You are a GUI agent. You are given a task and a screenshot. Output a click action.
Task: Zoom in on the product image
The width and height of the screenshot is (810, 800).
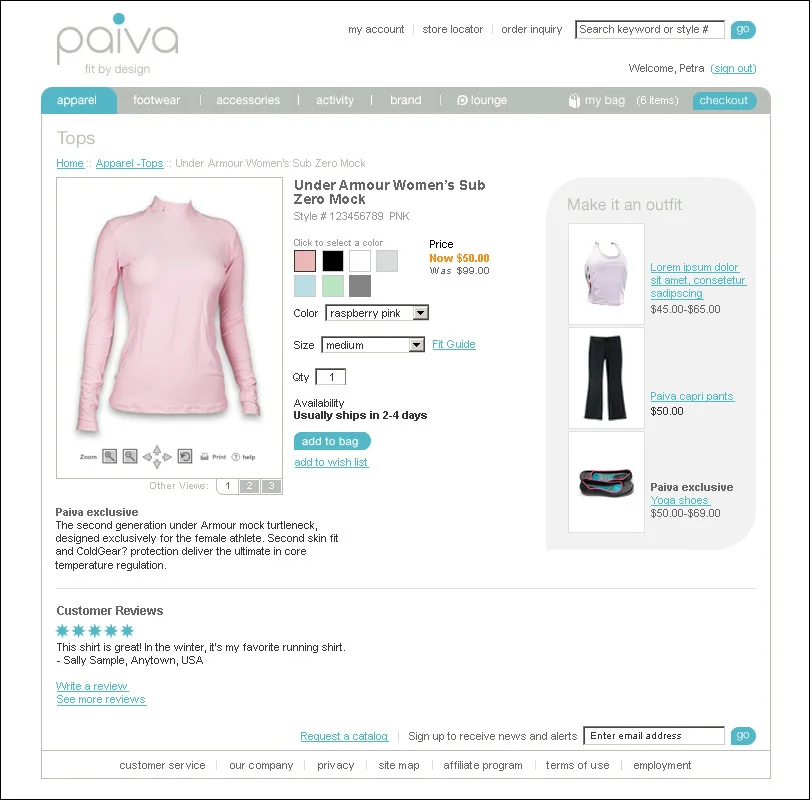[110, 456]
